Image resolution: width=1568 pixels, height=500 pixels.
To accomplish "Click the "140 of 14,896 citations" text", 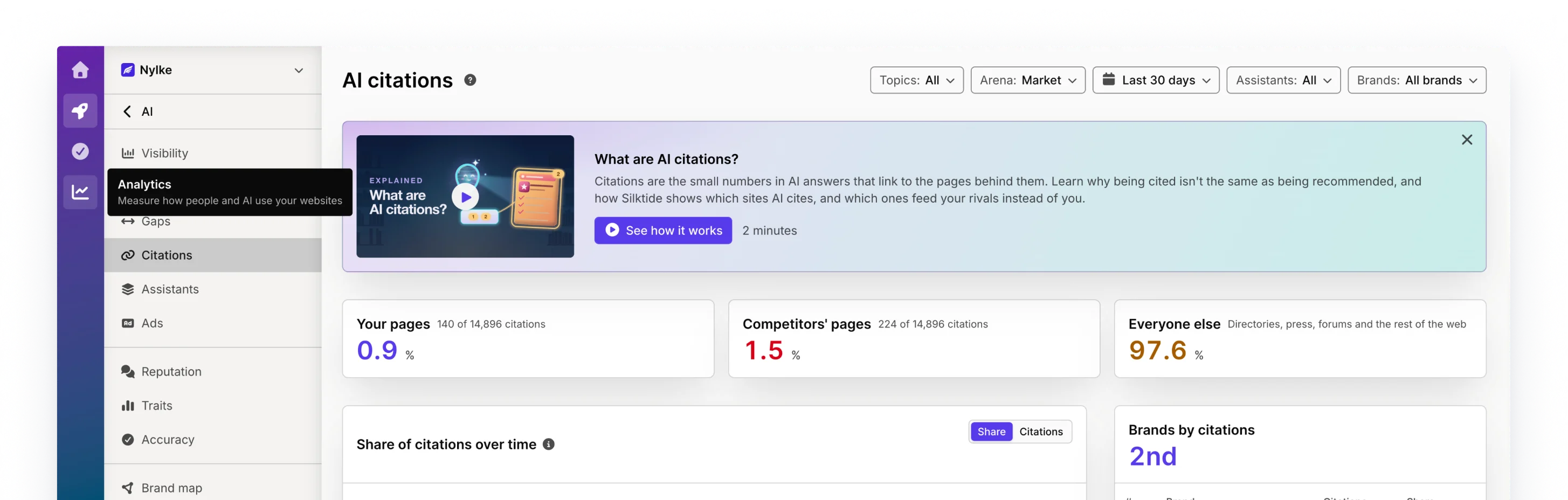I will point(491,324).
